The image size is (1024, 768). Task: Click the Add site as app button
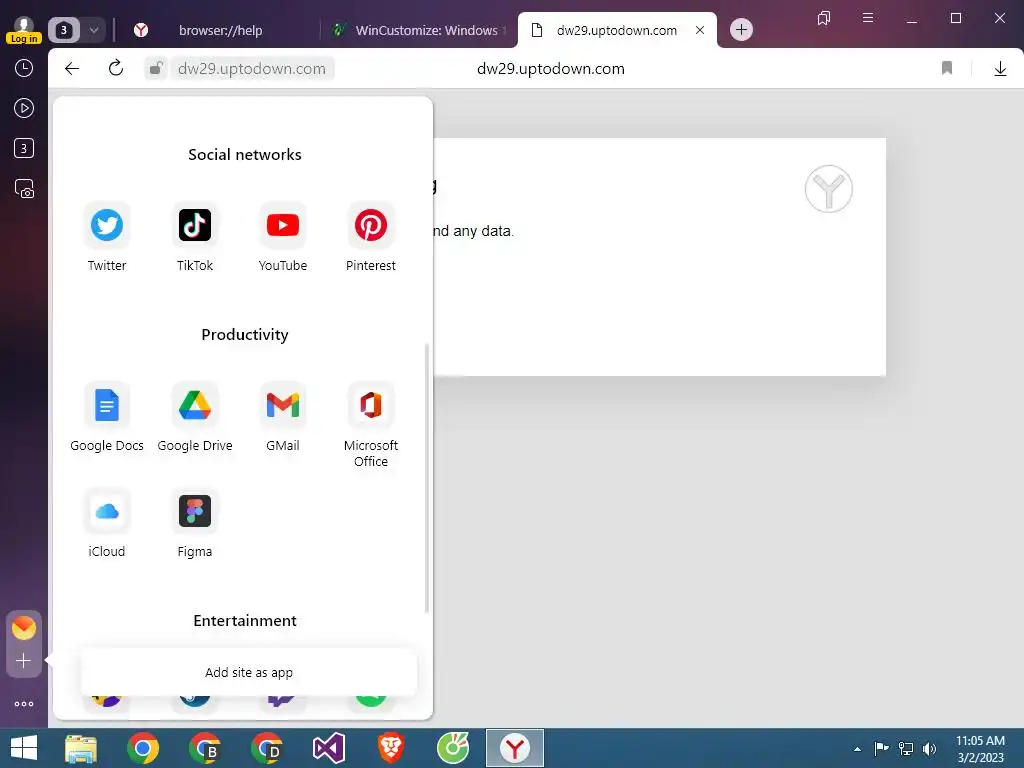[249, 672]
